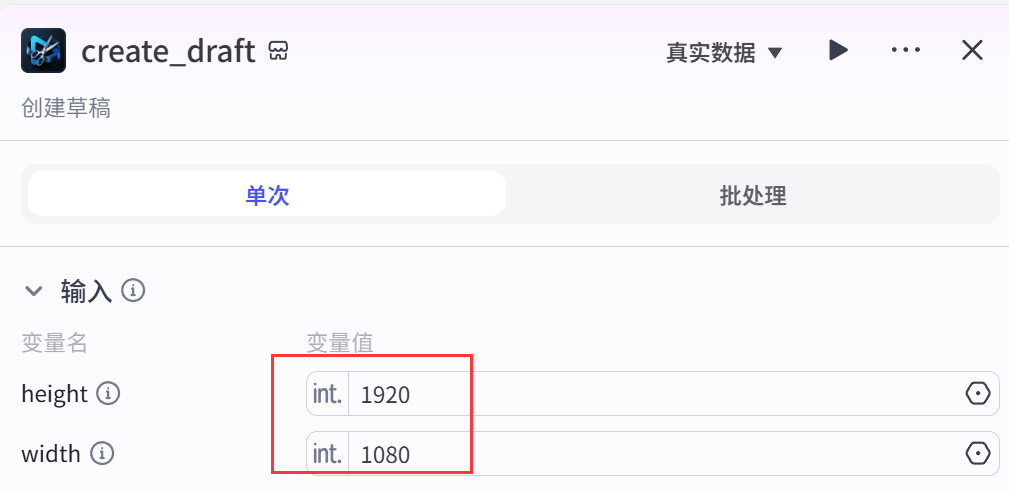Open the 真实数据 dropdown

(x=724, y=52)
